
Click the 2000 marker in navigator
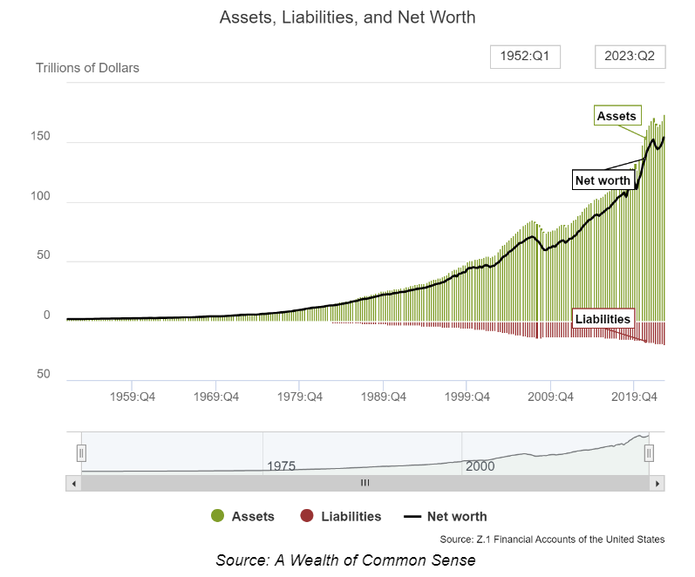click(x=480, y=466)
